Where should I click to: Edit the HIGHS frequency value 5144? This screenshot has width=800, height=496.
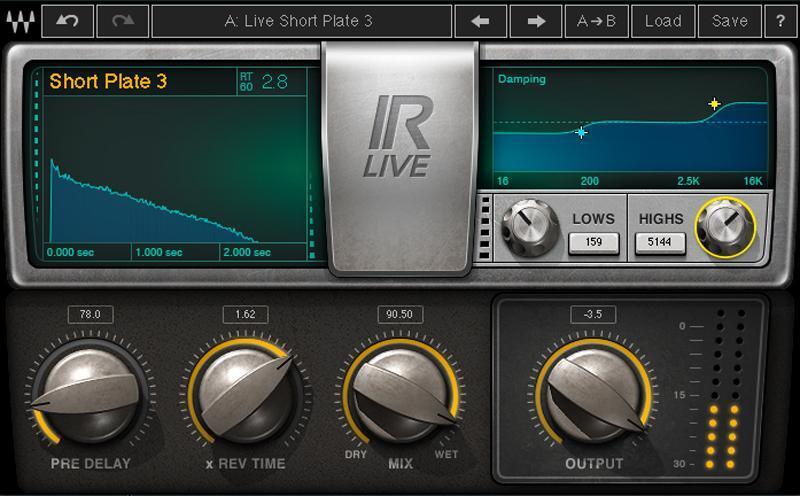tap(660, 242)
